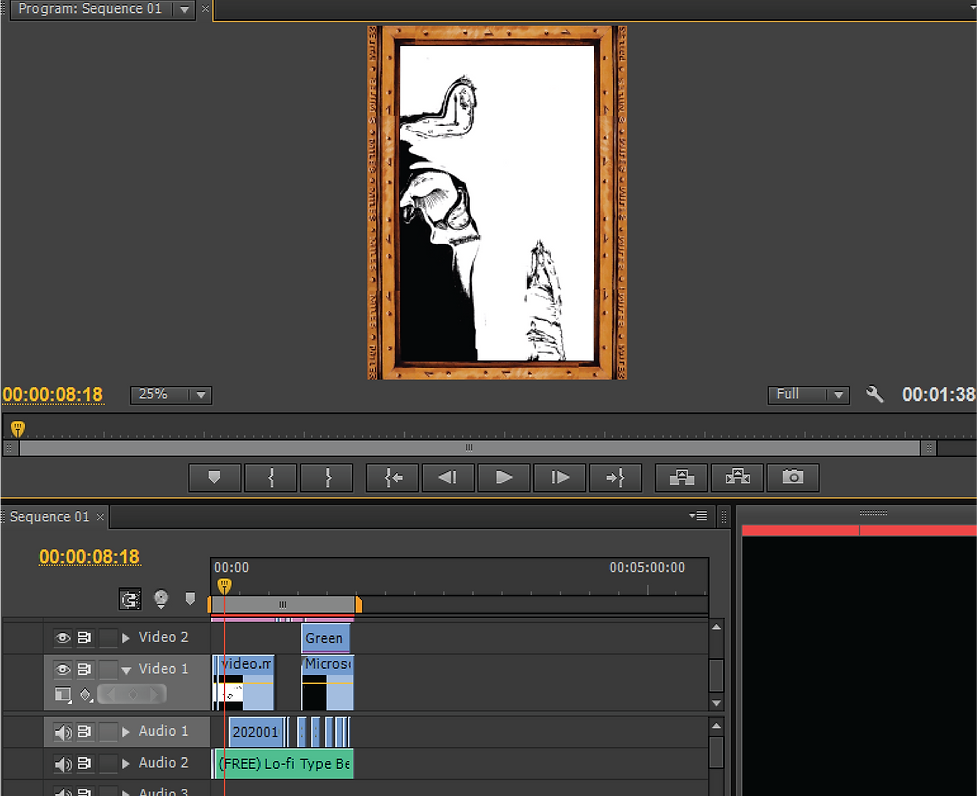Click Program monitor zoom scroll bar

(469, 447)
